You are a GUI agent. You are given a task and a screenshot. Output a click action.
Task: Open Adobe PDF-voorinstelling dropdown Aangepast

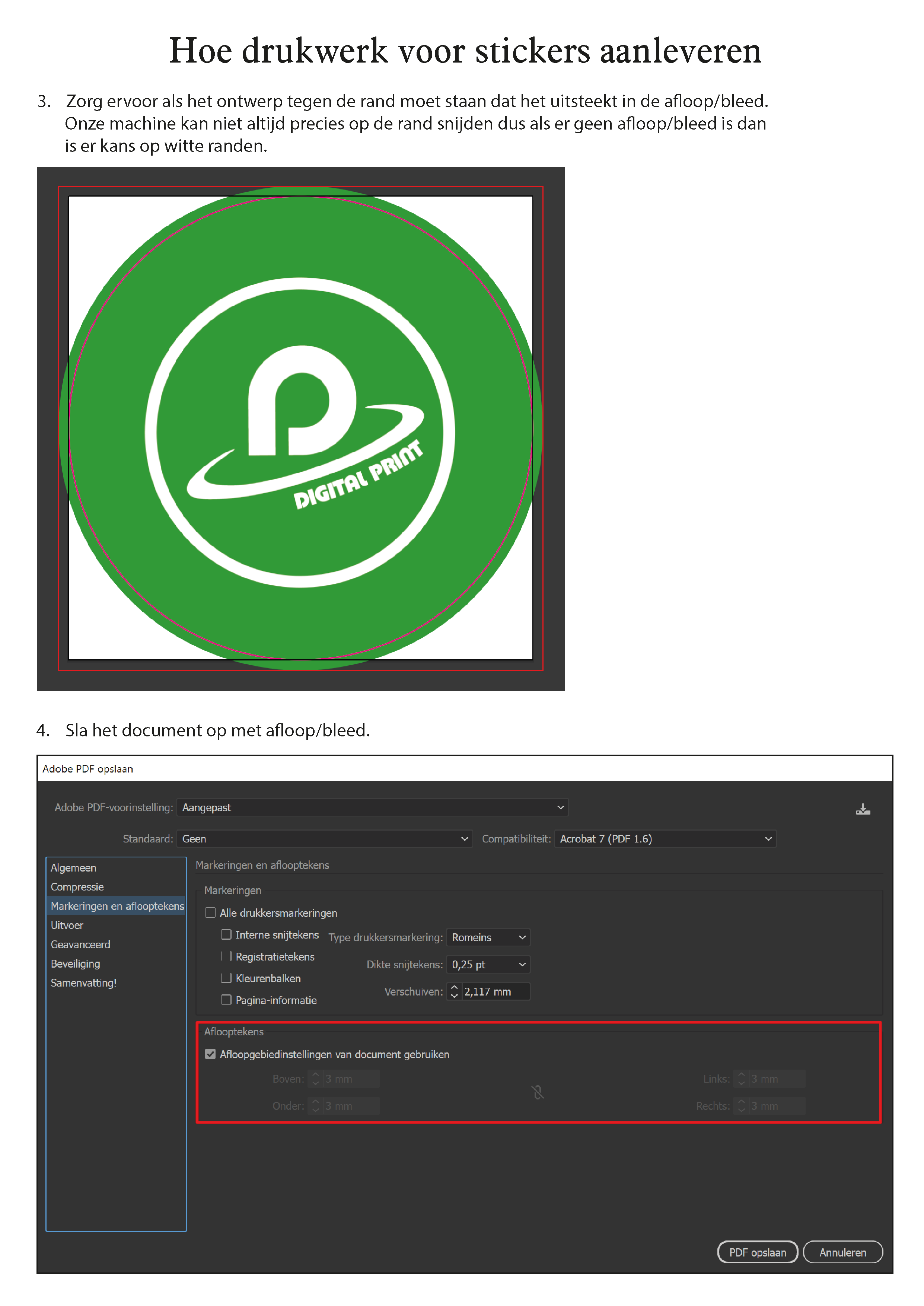(373, 807)
